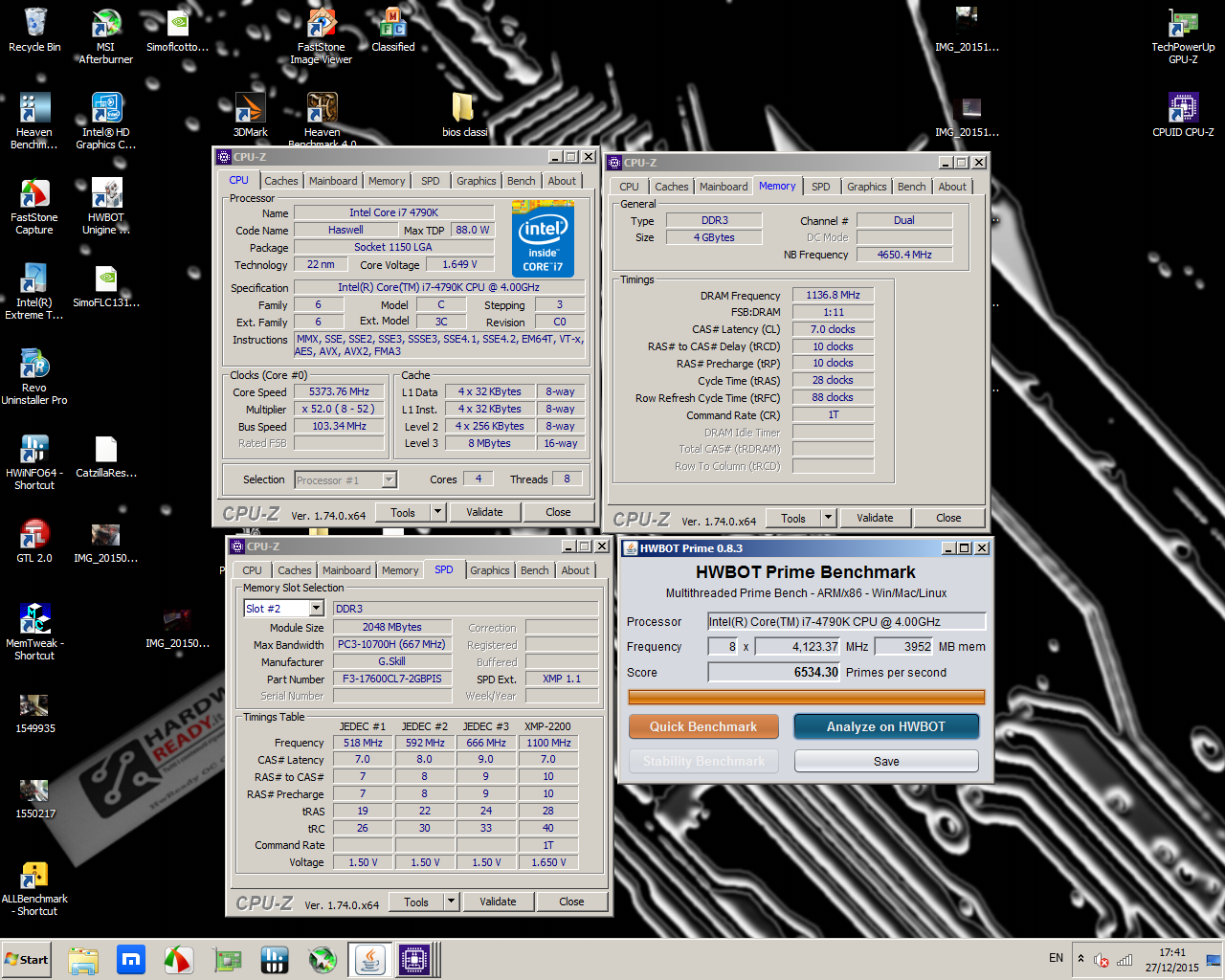Open the 3DMark desktop shortcut
Image resolution: width=1225 pixels, height=980 pixels.
pyautogui.click(x=250, y=115)
